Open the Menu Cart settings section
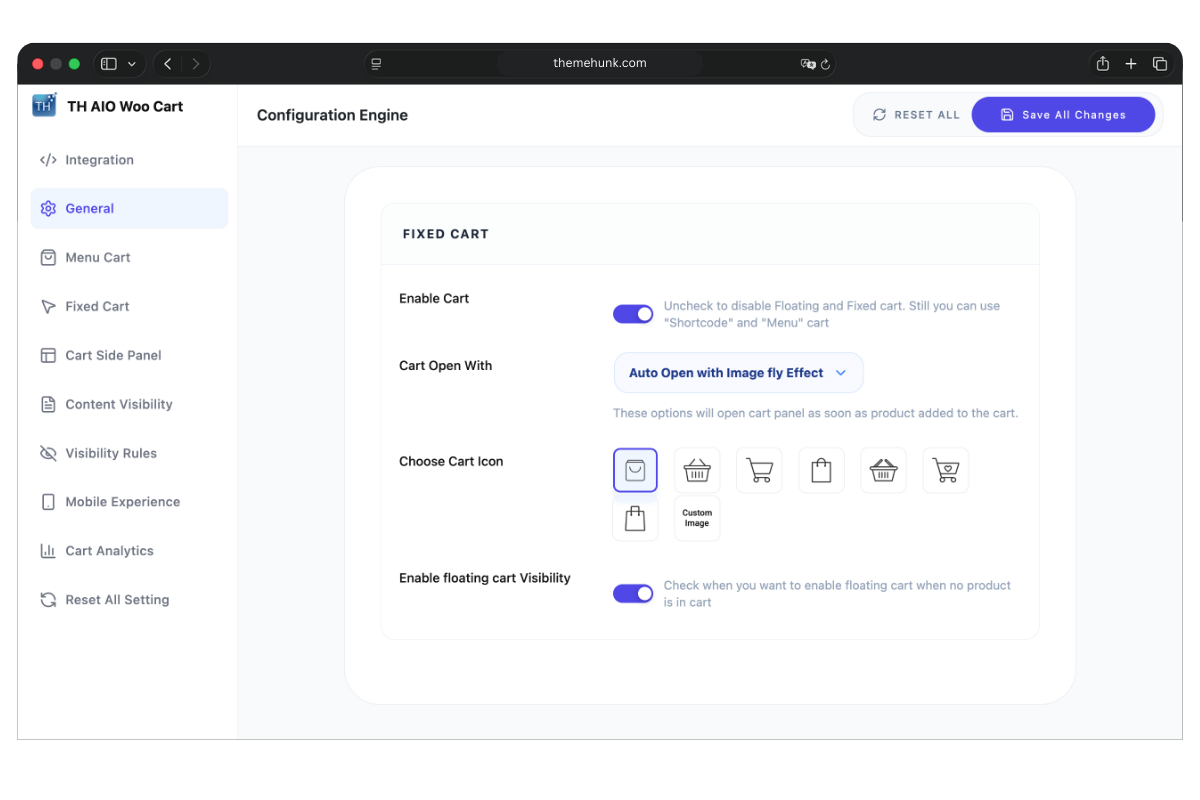Image resolution: width=1200 pixels, height=800 pixels. [x=98, y=258]
